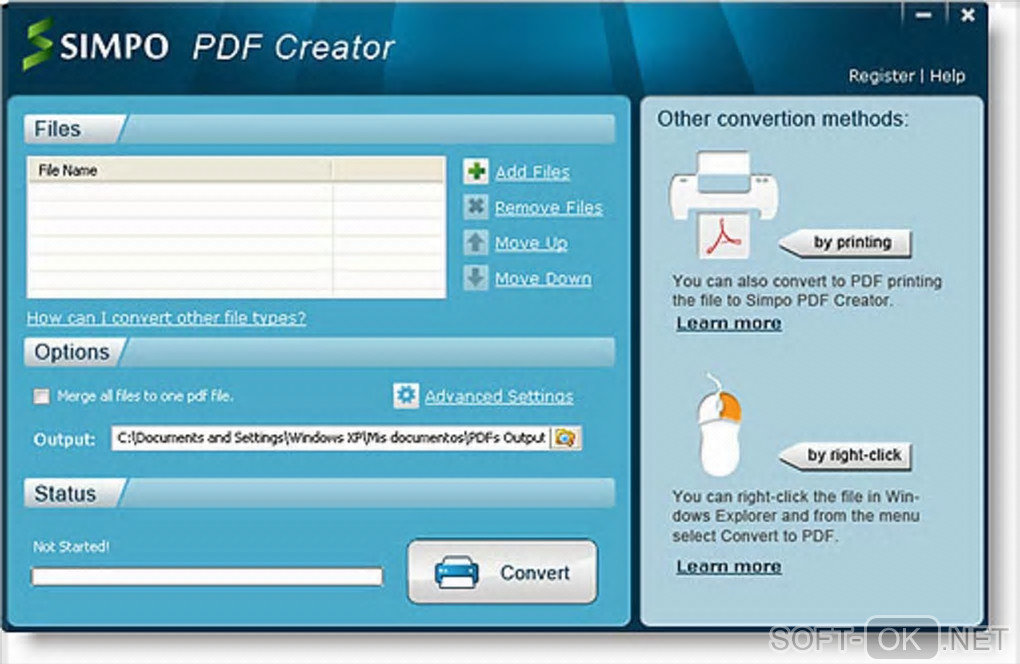
Task: Click the green plus Add Files icon
Action: pos(476,172)
